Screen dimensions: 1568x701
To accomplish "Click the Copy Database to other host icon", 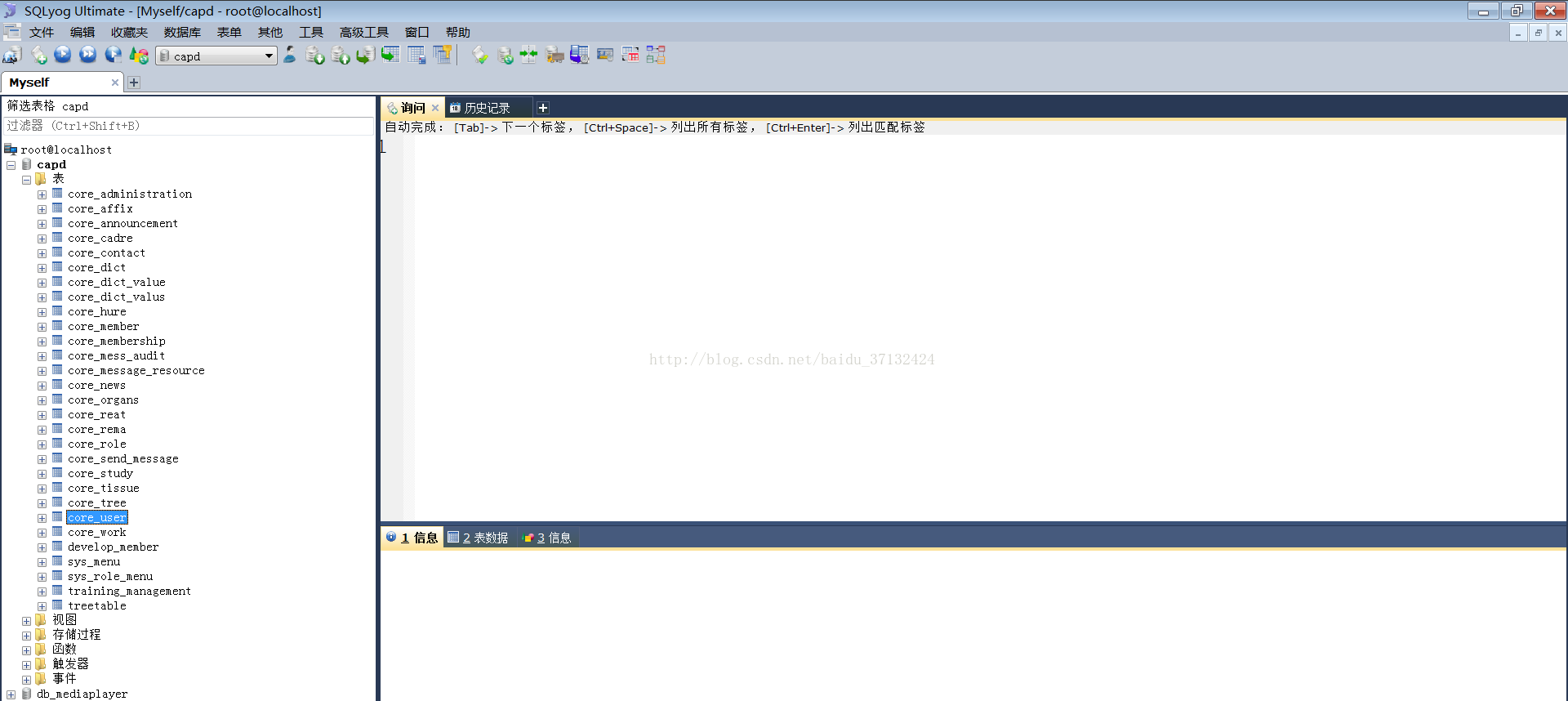I will coord(366,55).
